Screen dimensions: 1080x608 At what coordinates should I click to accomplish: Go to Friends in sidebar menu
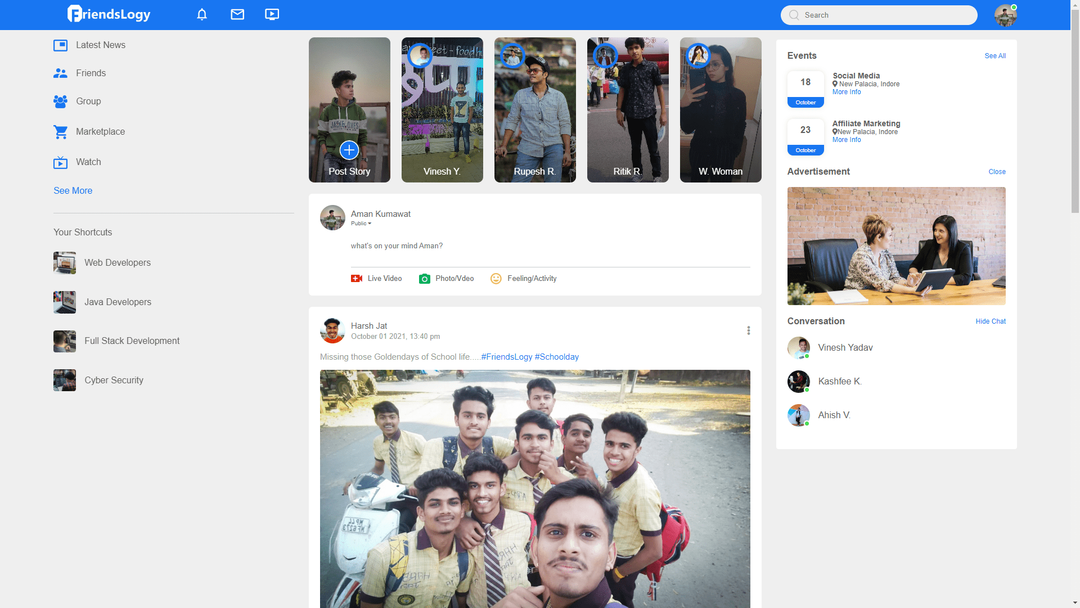(90, 73)
